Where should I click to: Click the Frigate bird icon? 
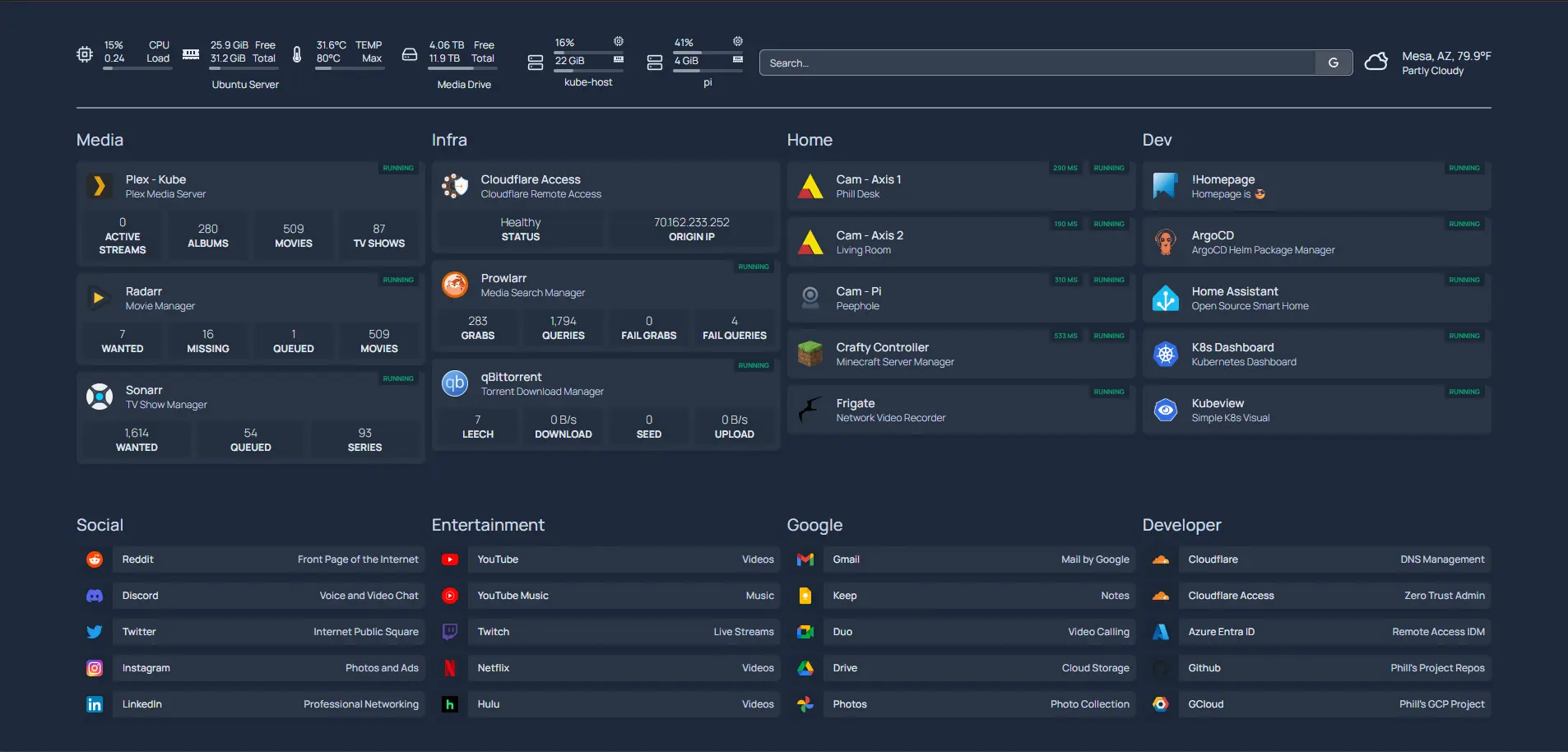coord(810,410)
